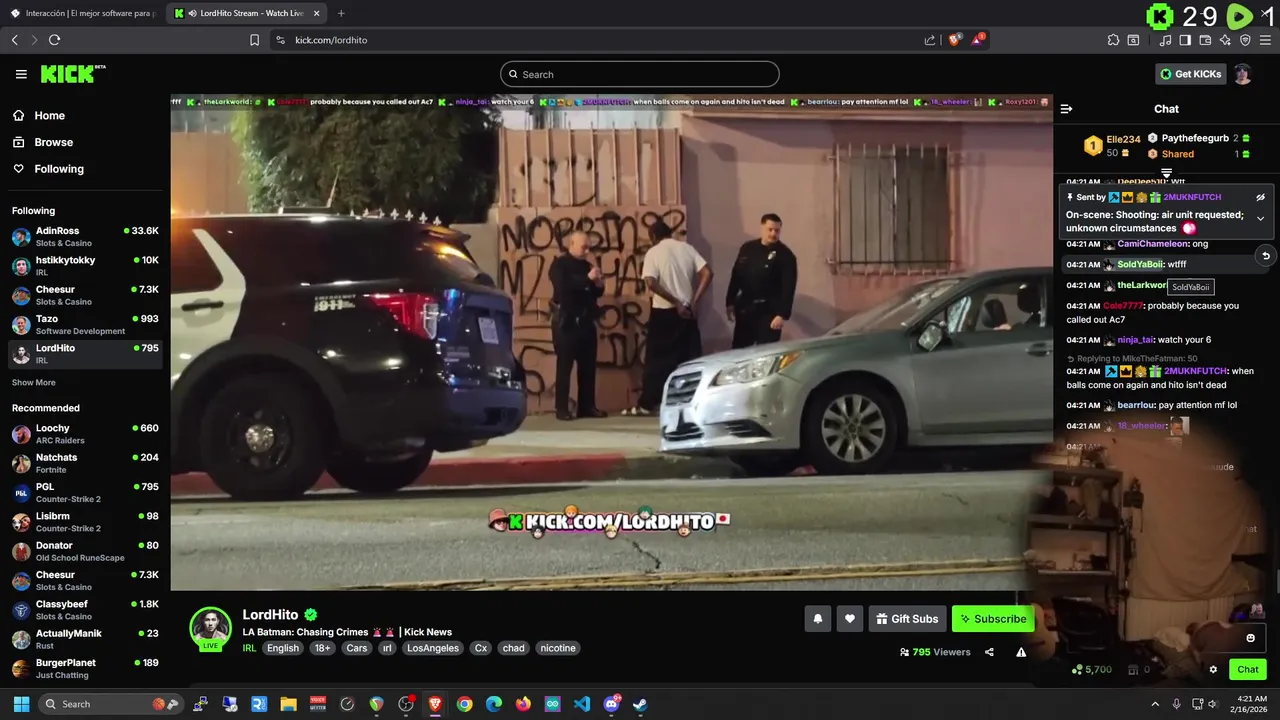Expand the gift leaderboard handle
This screenshot has width=1280, height=720.
pos(1166,174)
